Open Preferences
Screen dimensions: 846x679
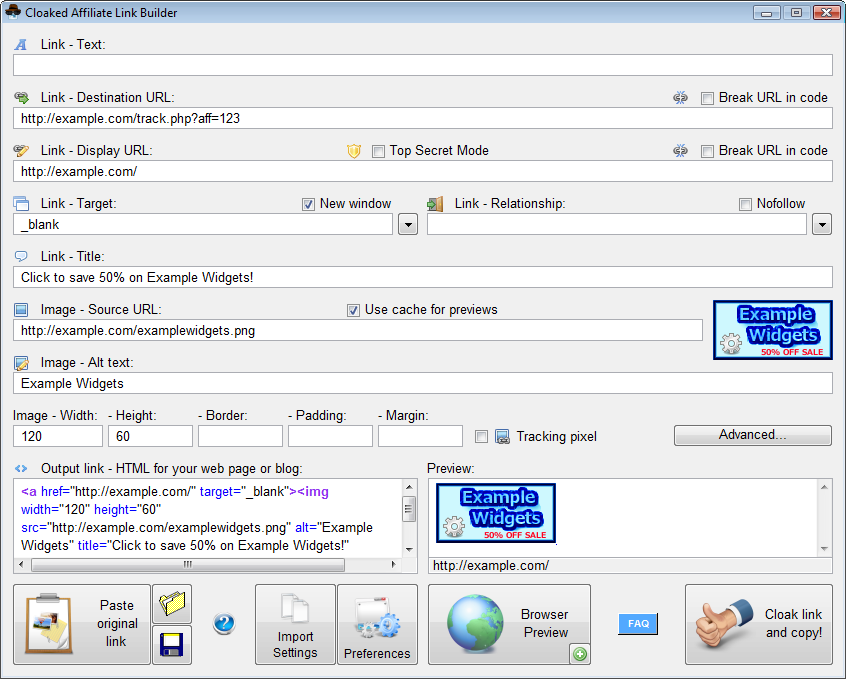click(377, 624)
